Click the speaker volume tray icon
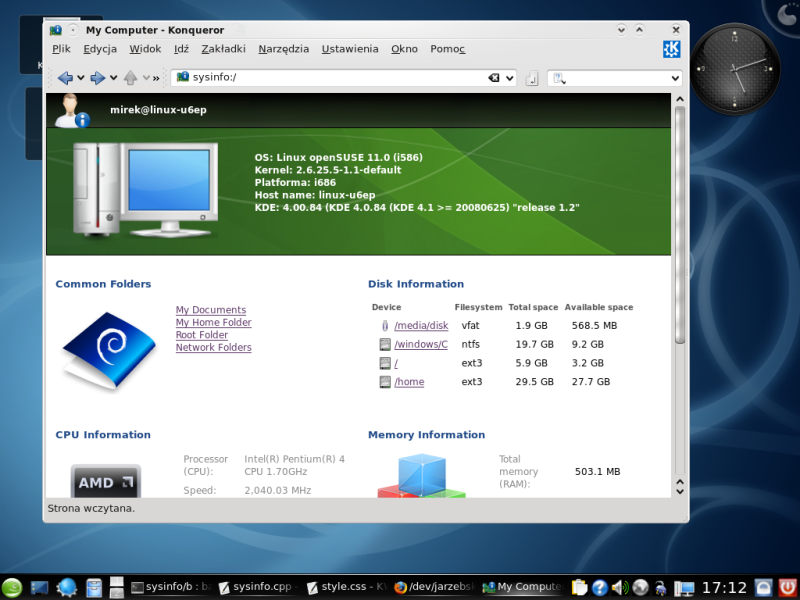The image size is (800, 600). [620, 588]
